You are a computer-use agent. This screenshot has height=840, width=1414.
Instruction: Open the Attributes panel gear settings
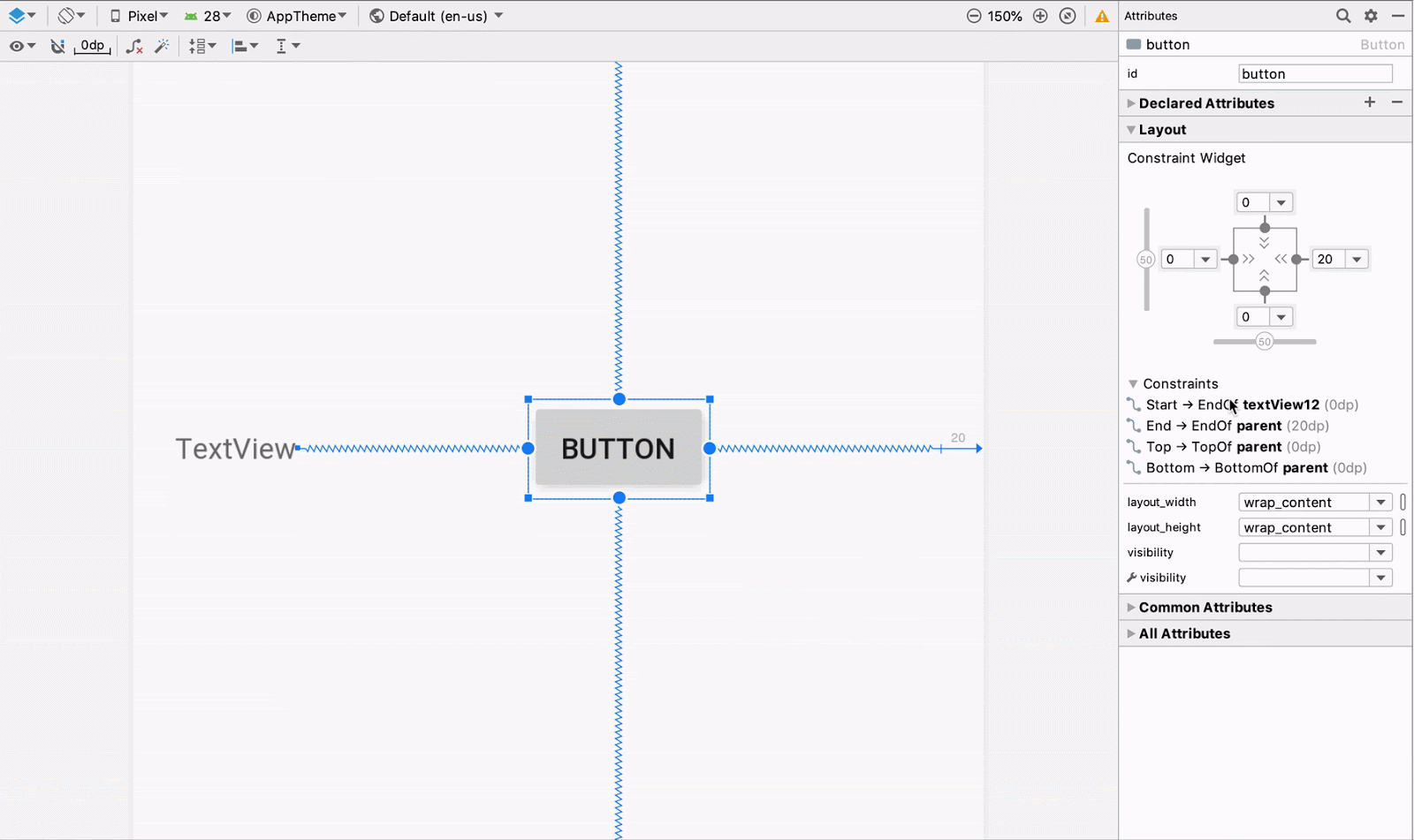tap(1371, 16)
